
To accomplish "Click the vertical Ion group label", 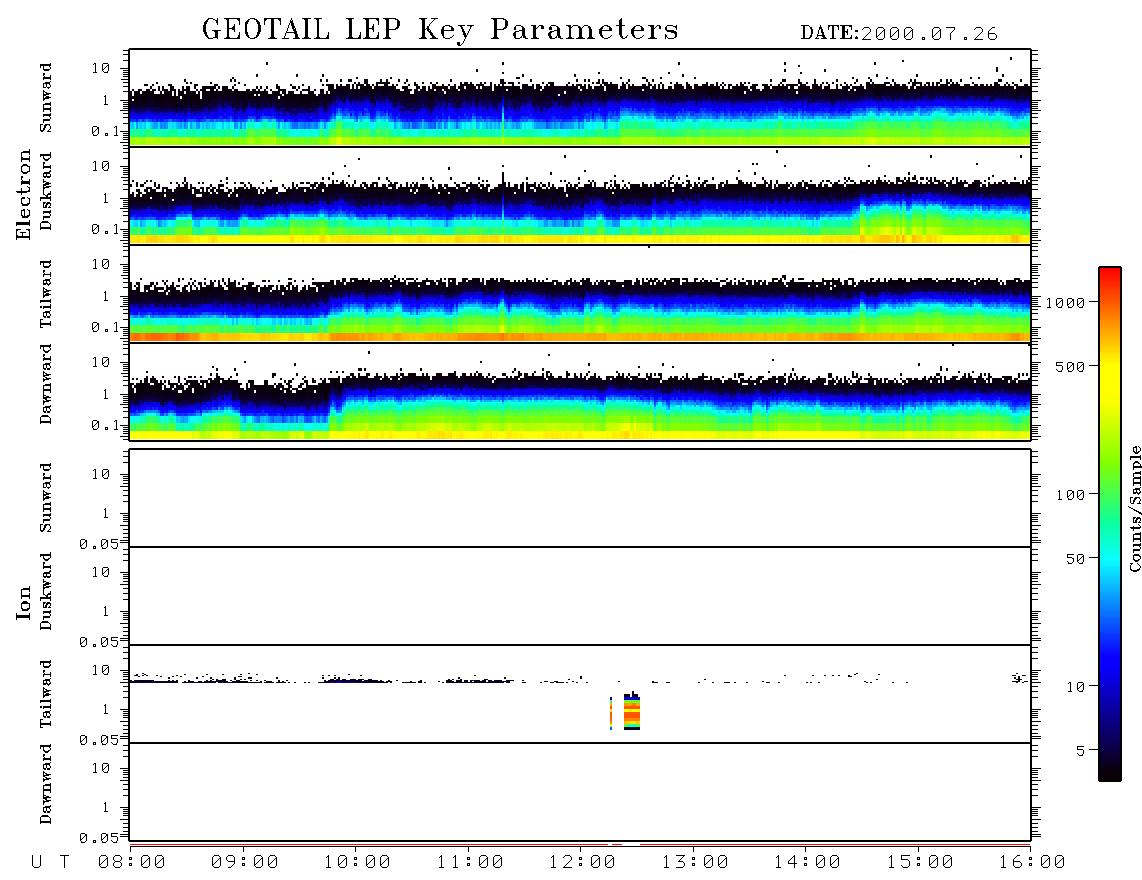I will click(24, 602).
